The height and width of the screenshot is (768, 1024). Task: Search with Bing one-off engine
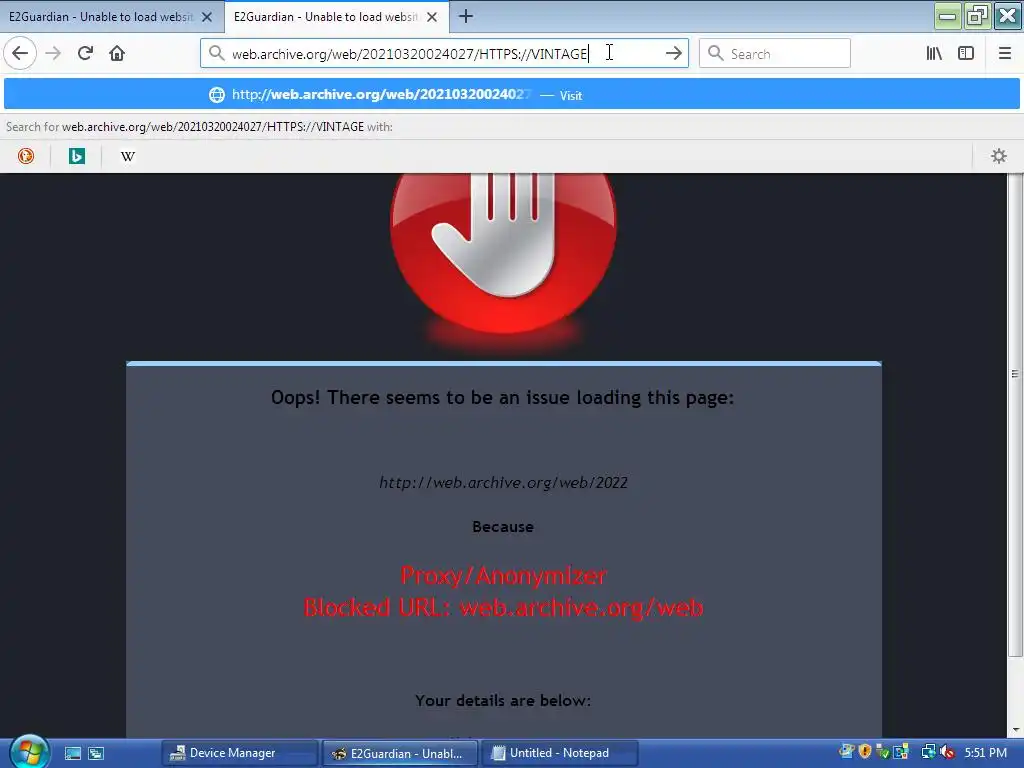pos(77,156)
